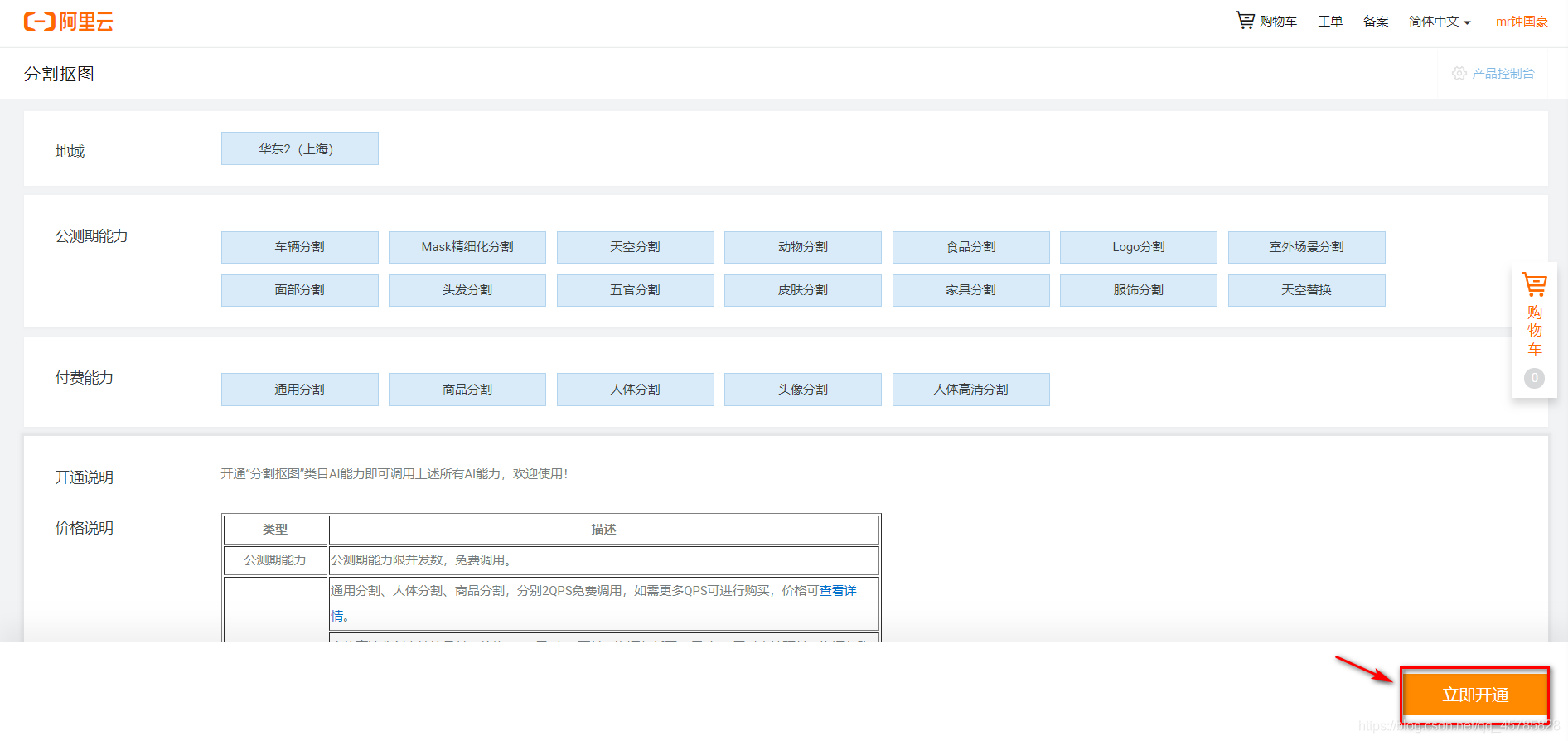Click the orange 立即开通 button

point(1475,695)
